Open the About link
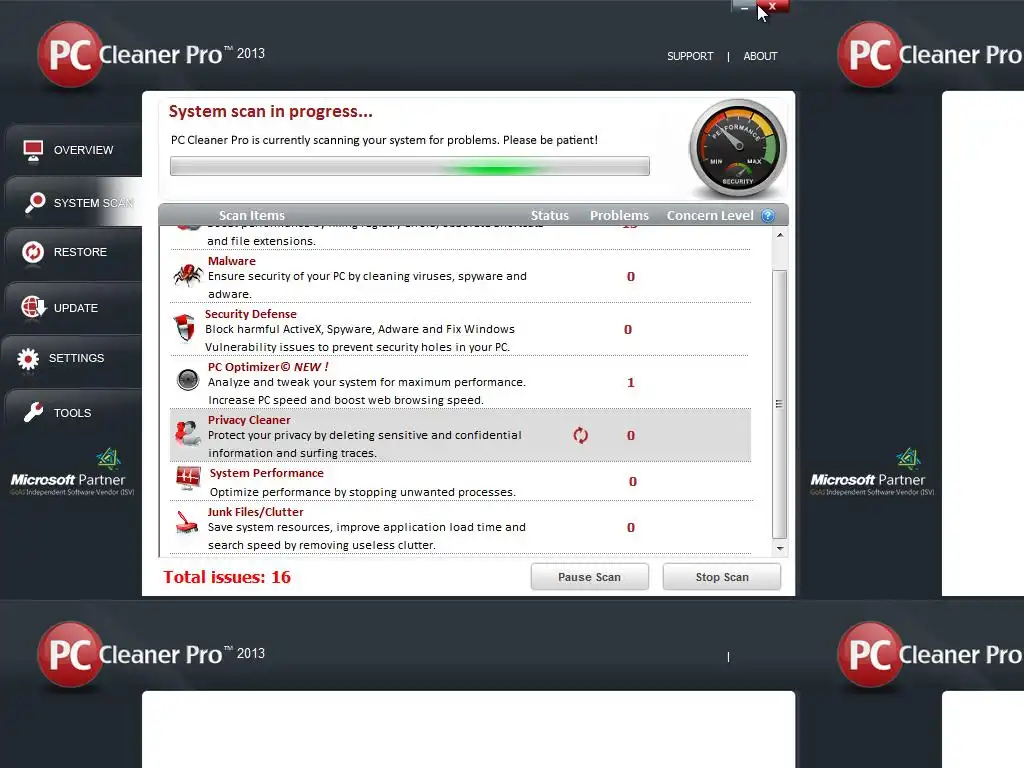Viewport: 1024px width, 768px height. coord(760,56)
